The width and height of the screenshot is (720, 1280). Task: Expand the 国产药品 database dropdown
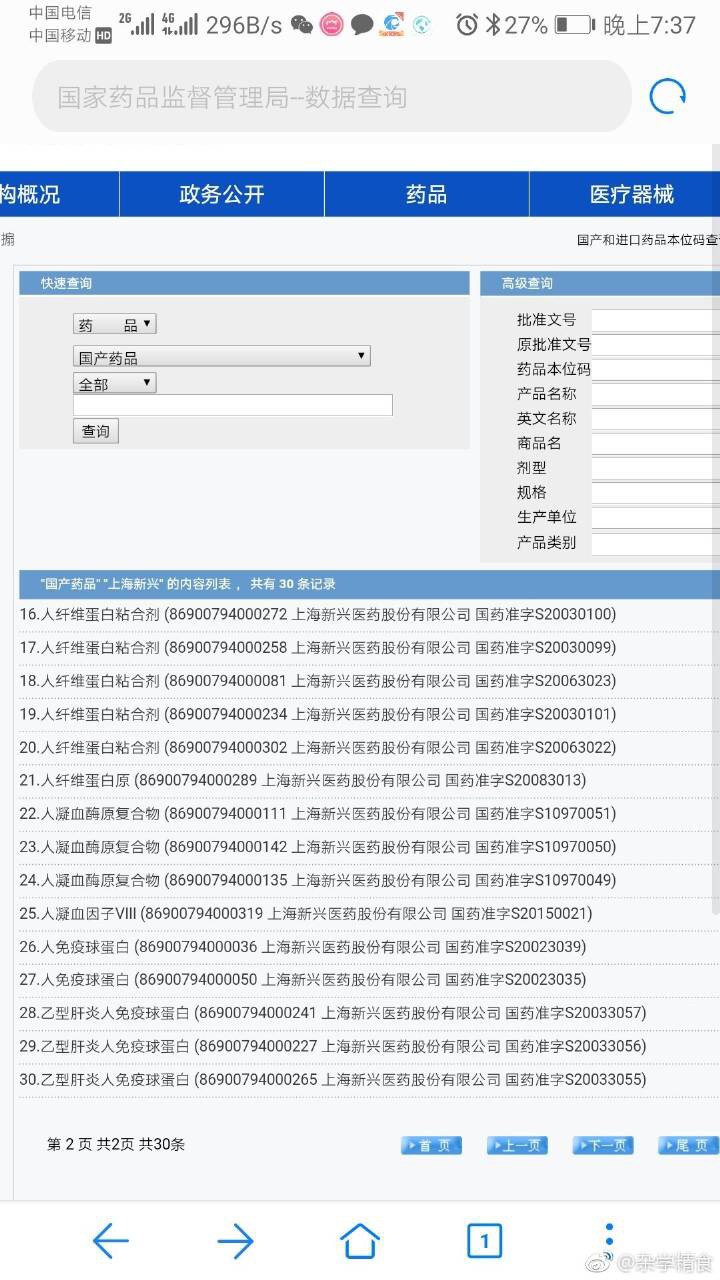(x=222, y=357)
